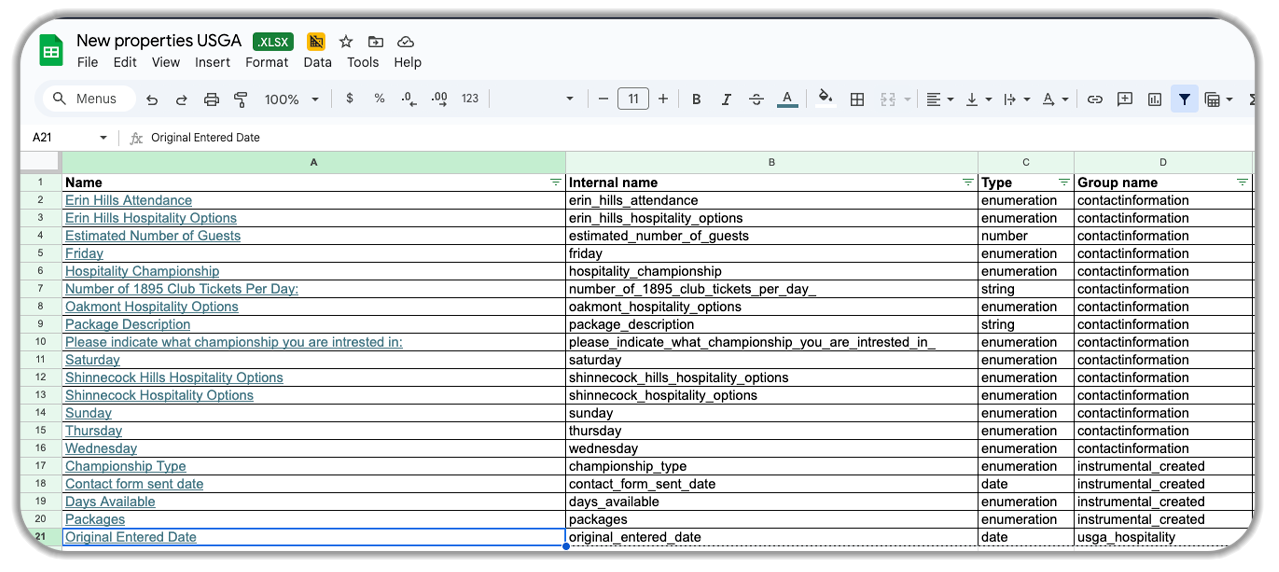Open the vertical align dropdown
Viewport: 1279px width, 572px height.
[978, 99]
